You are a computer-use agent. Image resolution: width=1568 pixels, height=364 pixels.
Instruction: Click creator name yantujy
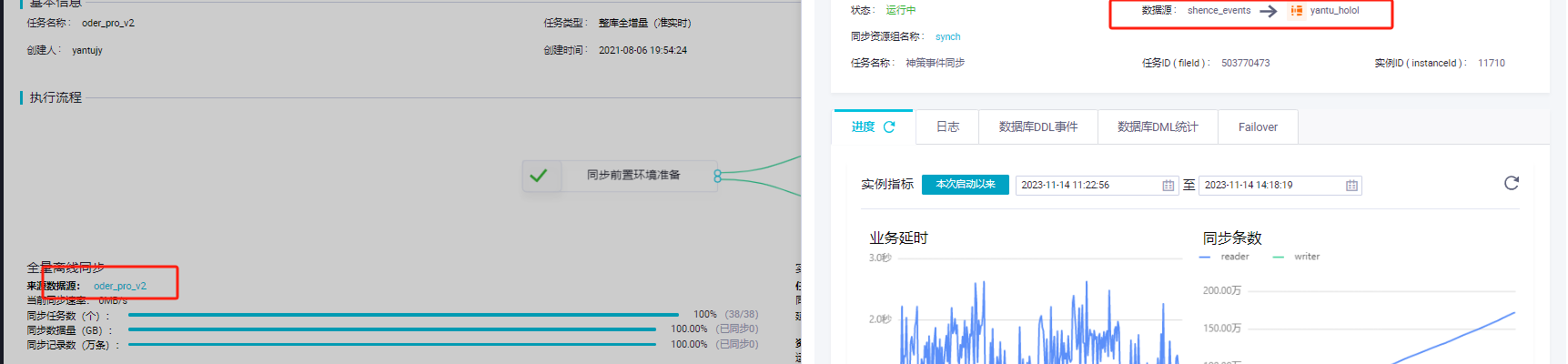click(87, 51)
